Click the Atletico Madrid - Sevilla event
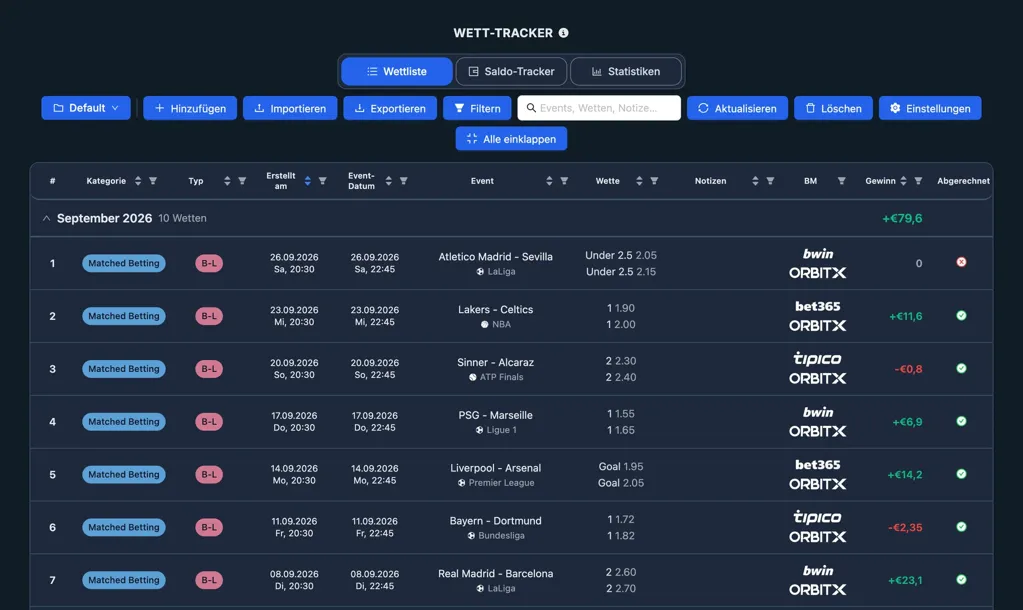 coord(495,257)
